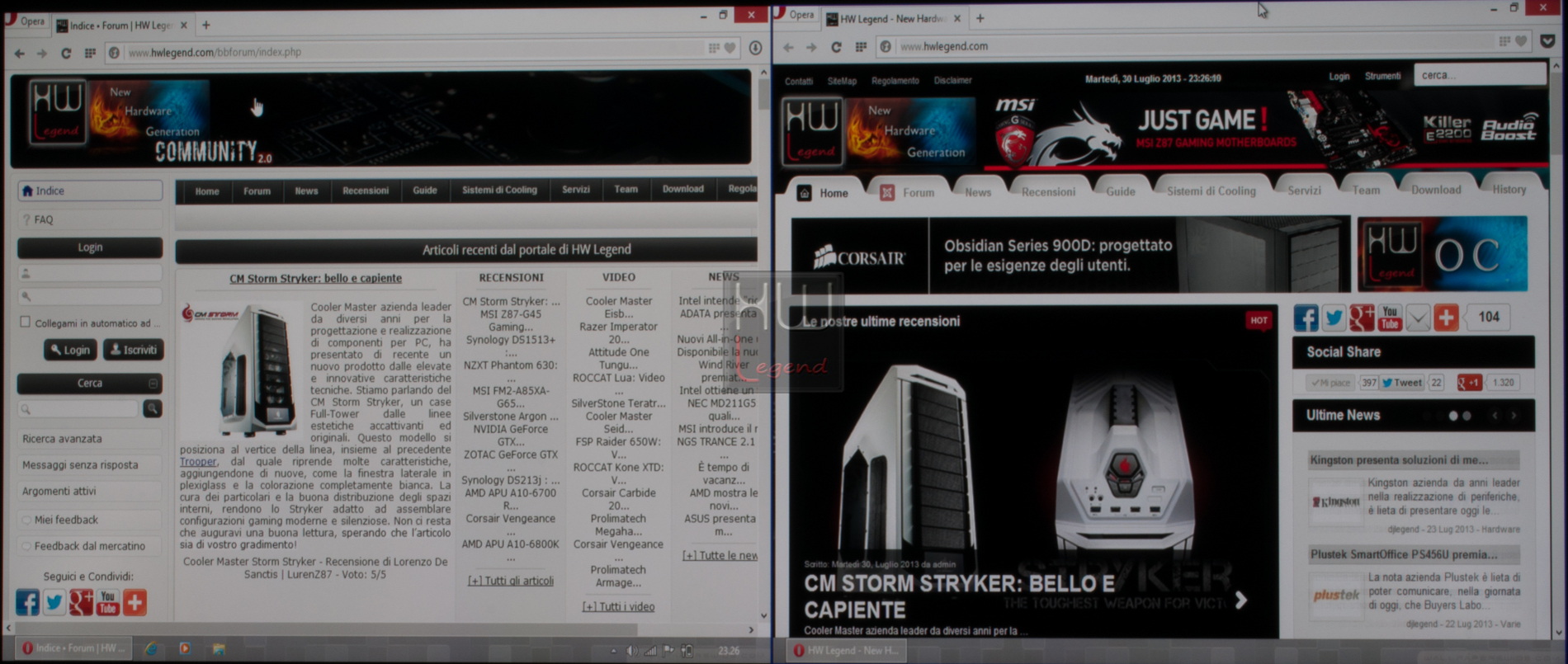Open YouTube icon under 'Seguici e Condividi'
The image size is (1568, 664).
(x=108, y=602)
